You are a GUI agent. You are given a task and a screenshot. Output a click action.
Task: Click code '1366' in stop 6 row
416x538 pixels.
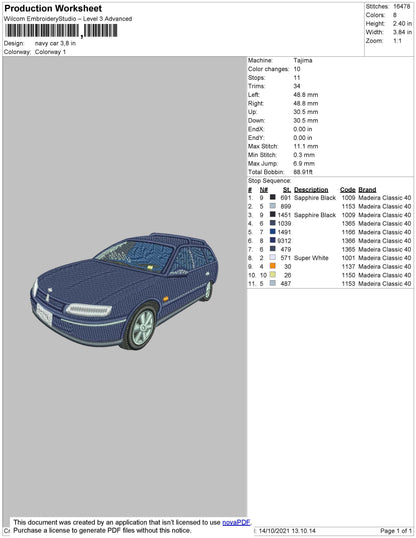[x=348, y=241]
